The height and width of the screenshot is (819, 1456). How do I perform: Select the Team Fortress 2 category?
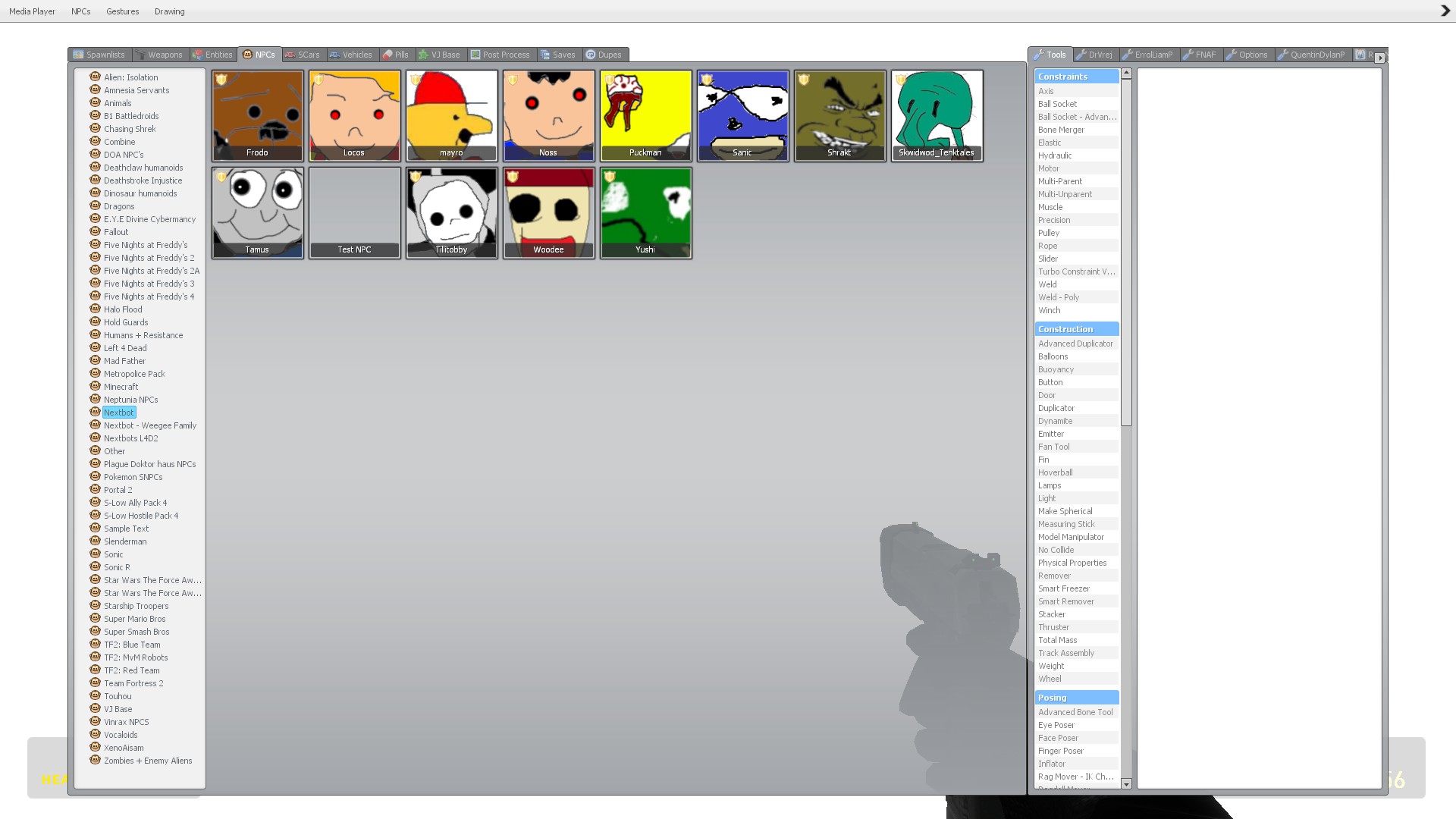(133, 683)
